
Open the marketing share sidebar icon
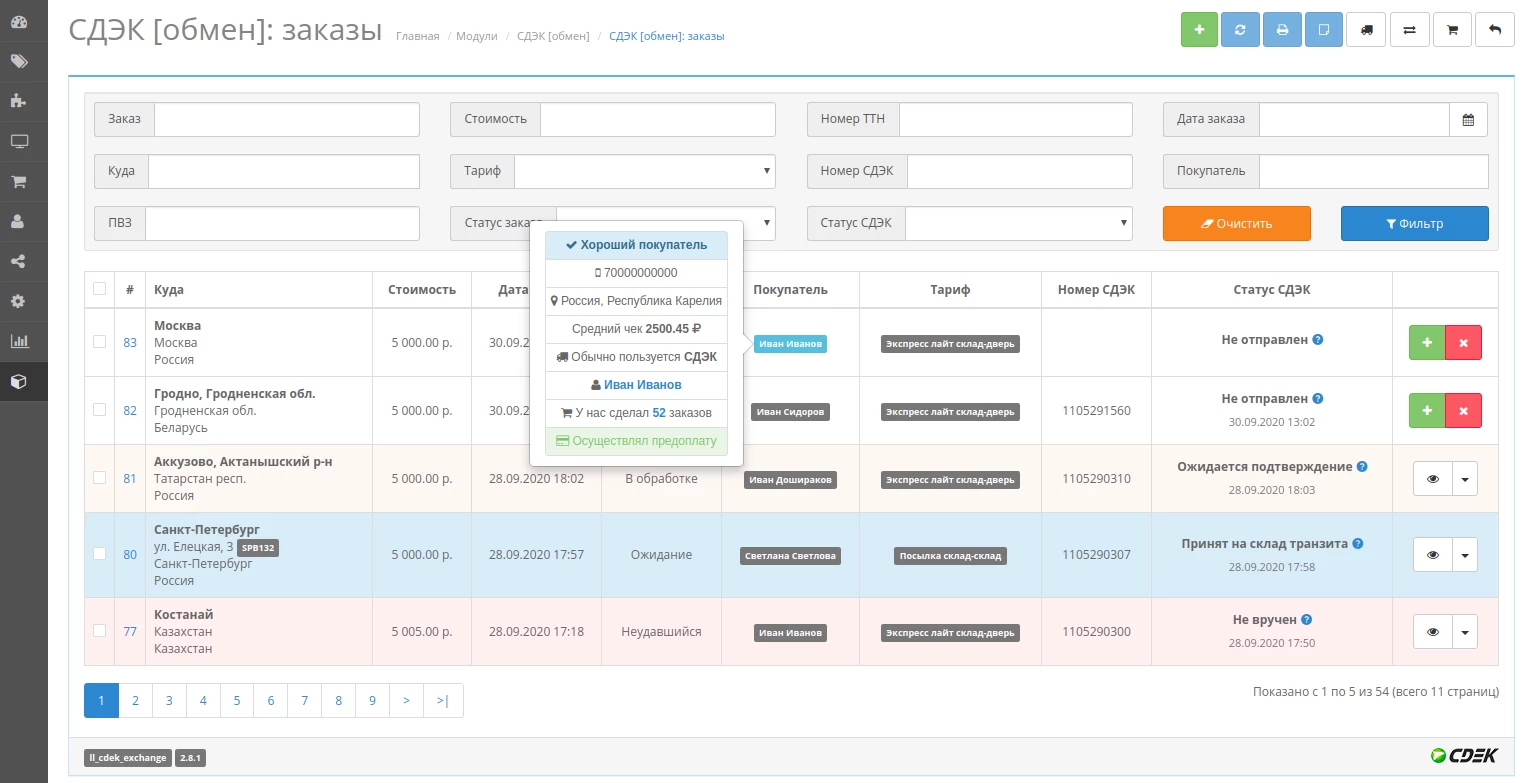point(19,262)
